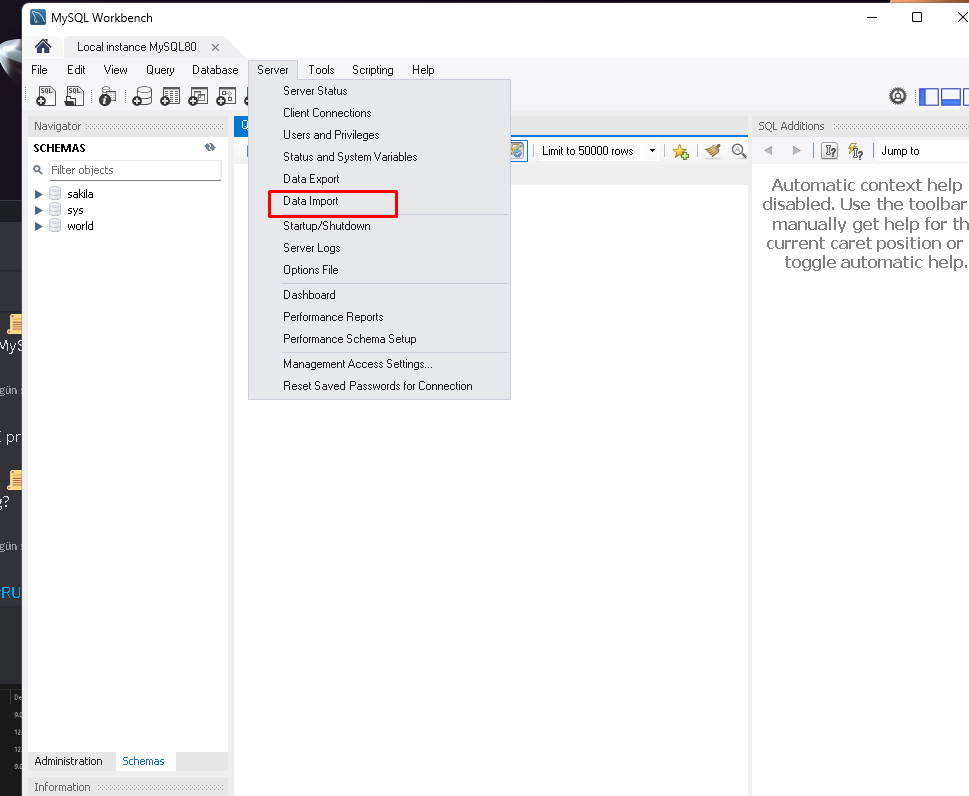Expand the sys schema
This screenshot has width=969, height=796.
[38, 210]
